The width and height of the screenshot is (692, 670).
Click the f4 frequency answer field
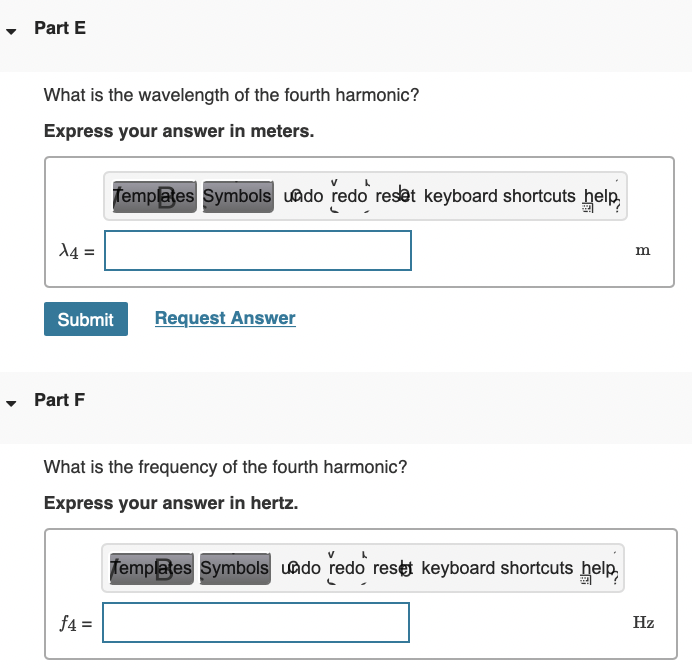point(256,622)
